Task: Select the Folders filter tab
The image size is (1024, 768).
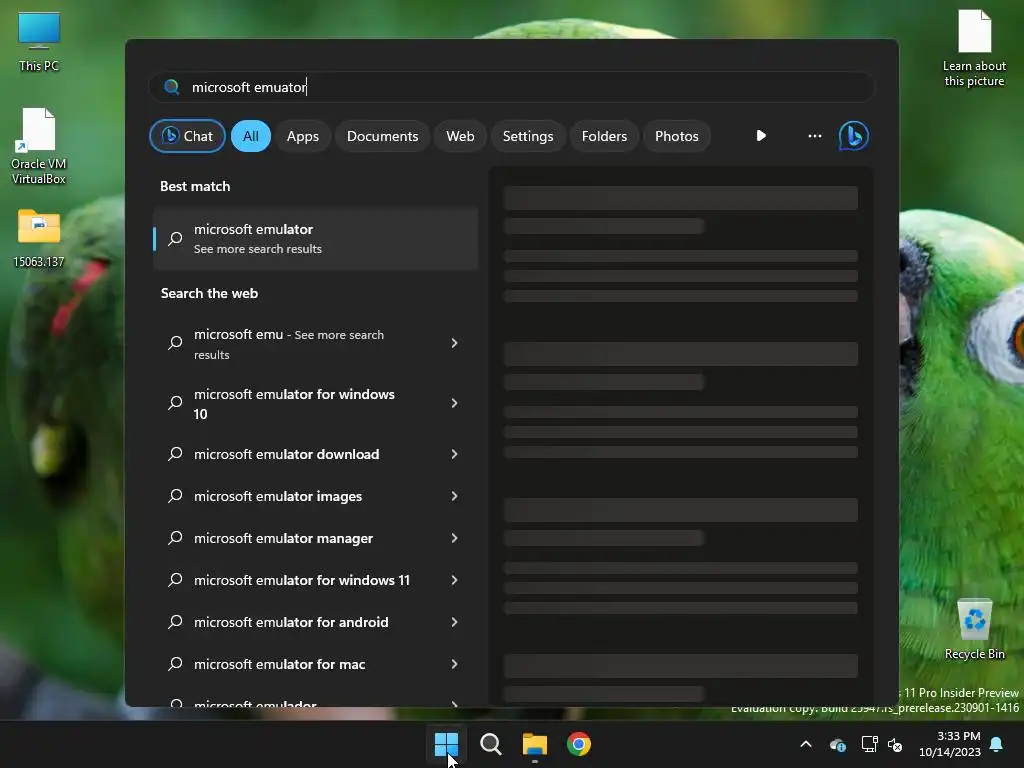Action: pyautogui.click(x=604, y=136)
